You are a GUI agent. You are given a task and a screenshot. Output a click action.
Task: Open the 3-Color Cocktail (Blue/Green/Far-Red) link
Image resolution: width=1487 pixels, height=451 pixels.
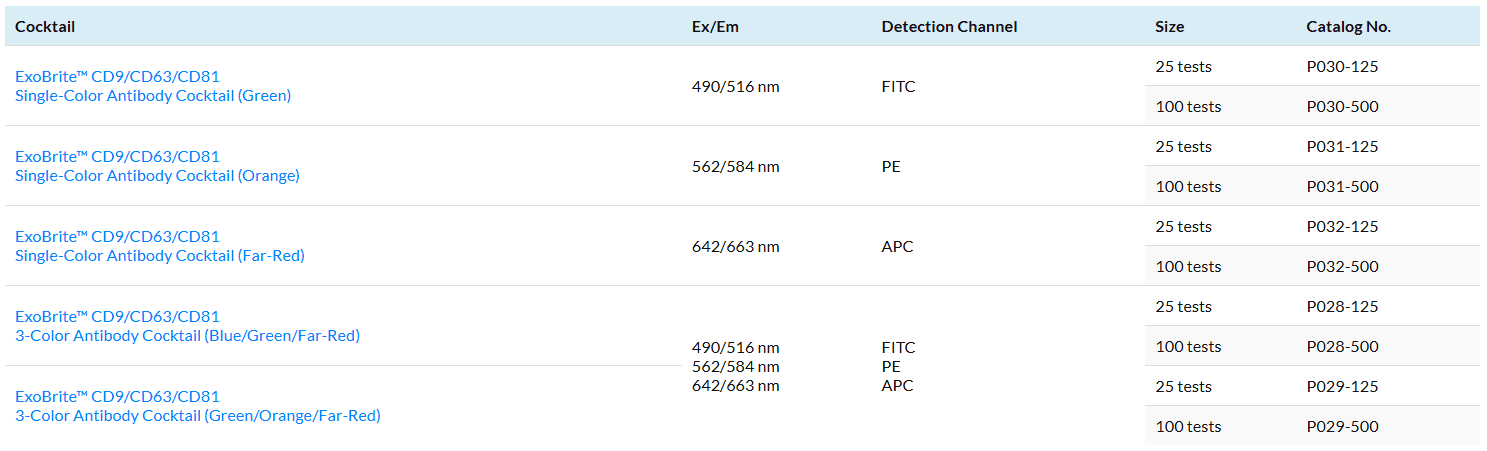[187, 326]
